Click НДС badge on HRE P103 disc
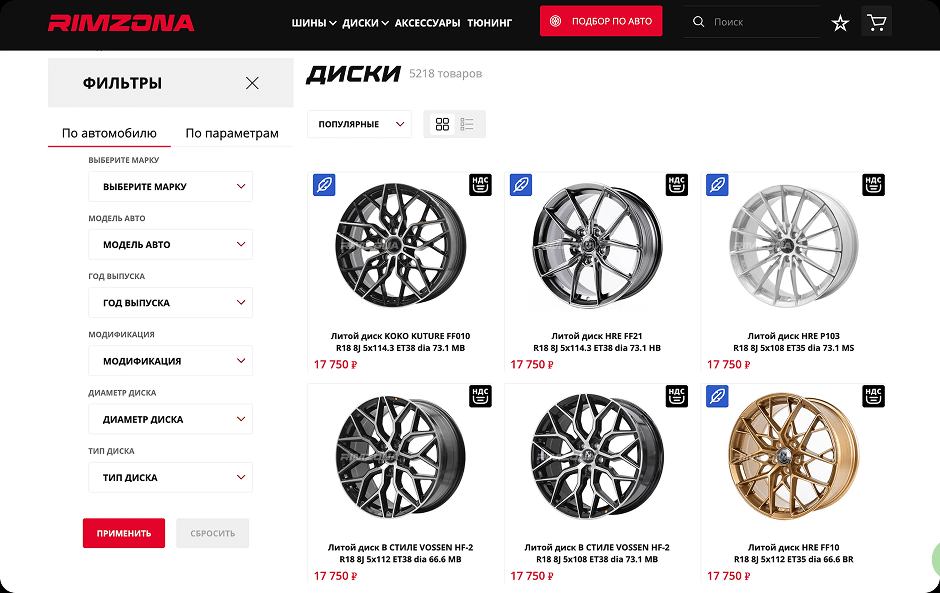The image size is (940, 593). [x=873, y=185]
